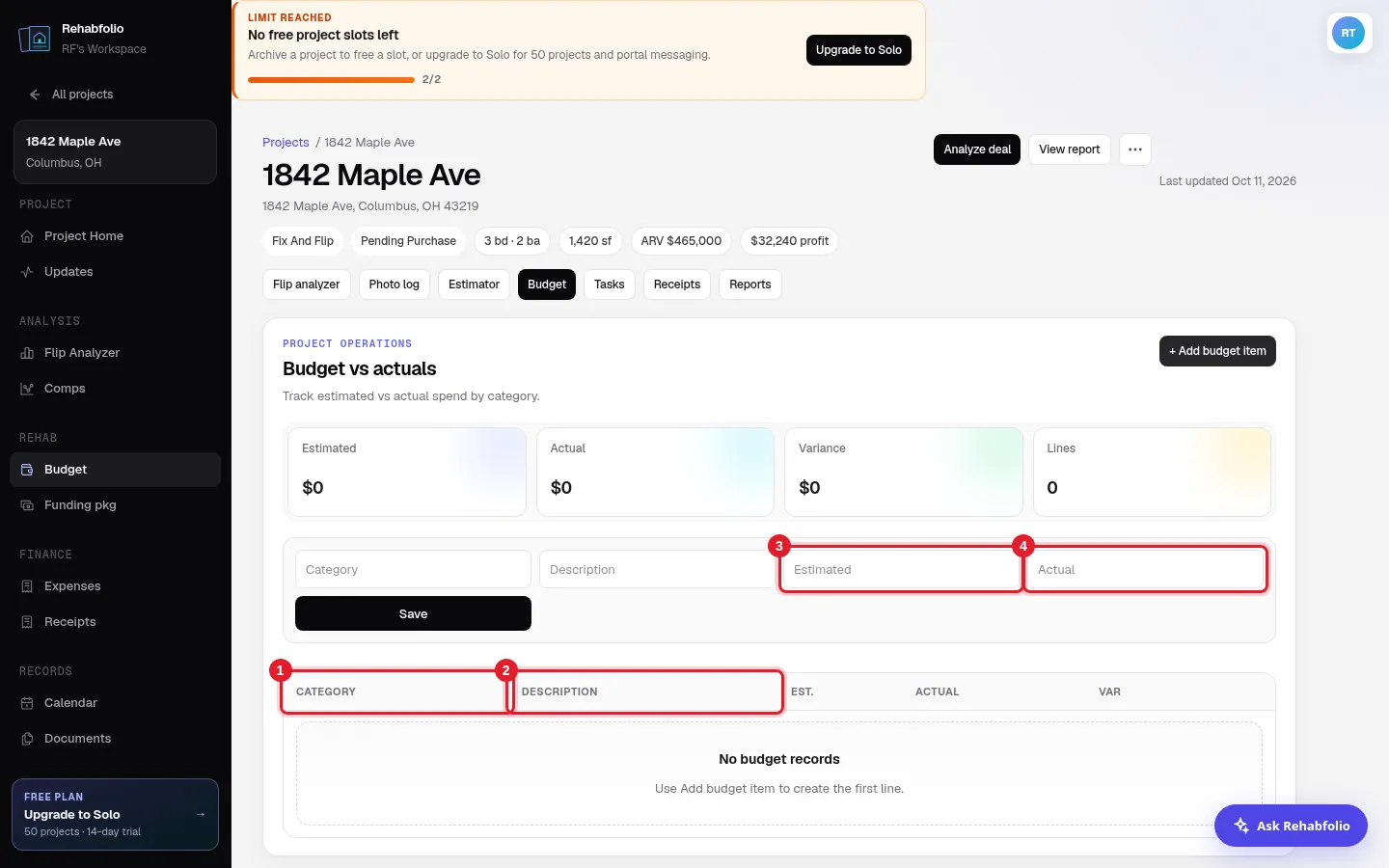The image size is (1389, 868).
Task: Click the Pending Purchase status chip
Action: 408,241
